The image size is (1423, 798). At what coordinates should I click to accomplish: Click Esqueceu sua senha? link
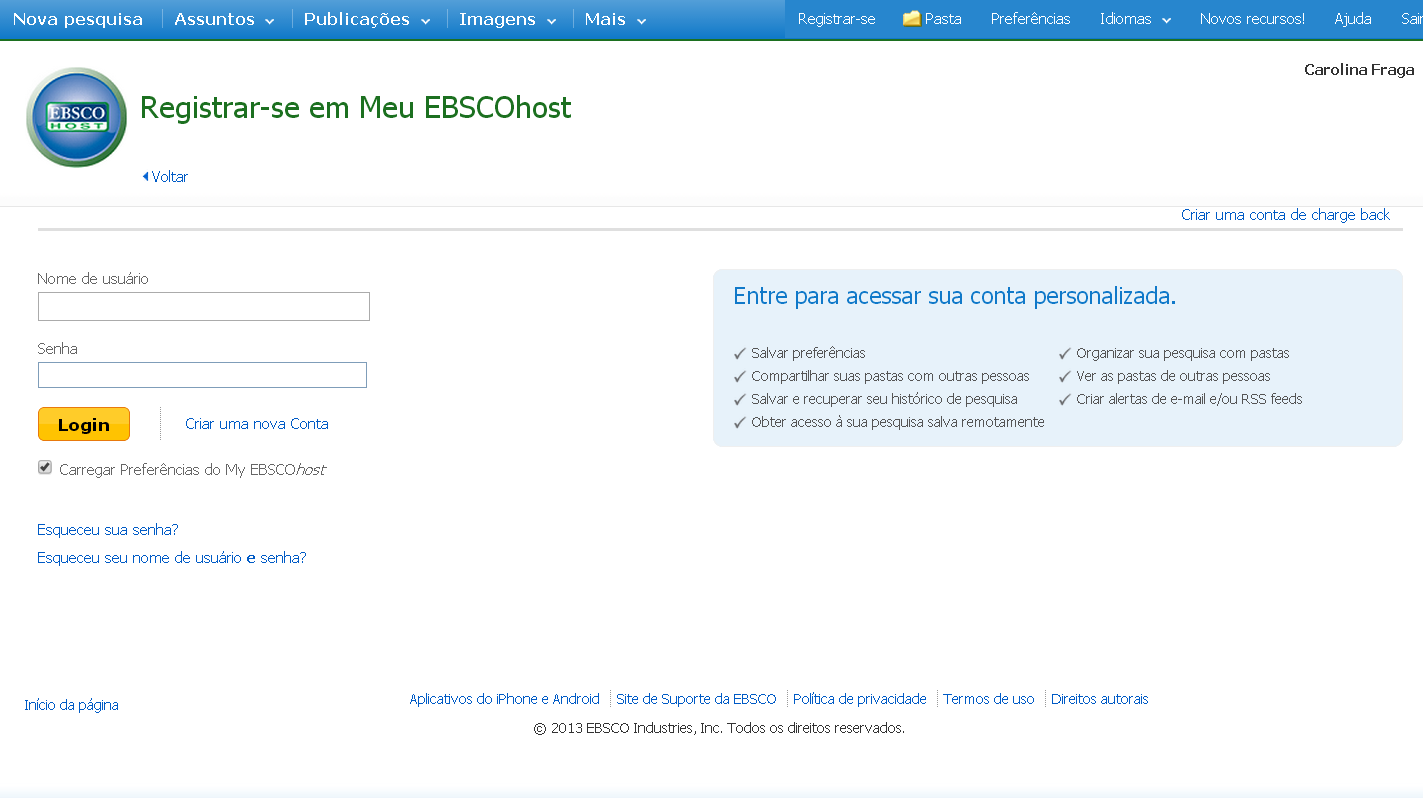(108, 530)
